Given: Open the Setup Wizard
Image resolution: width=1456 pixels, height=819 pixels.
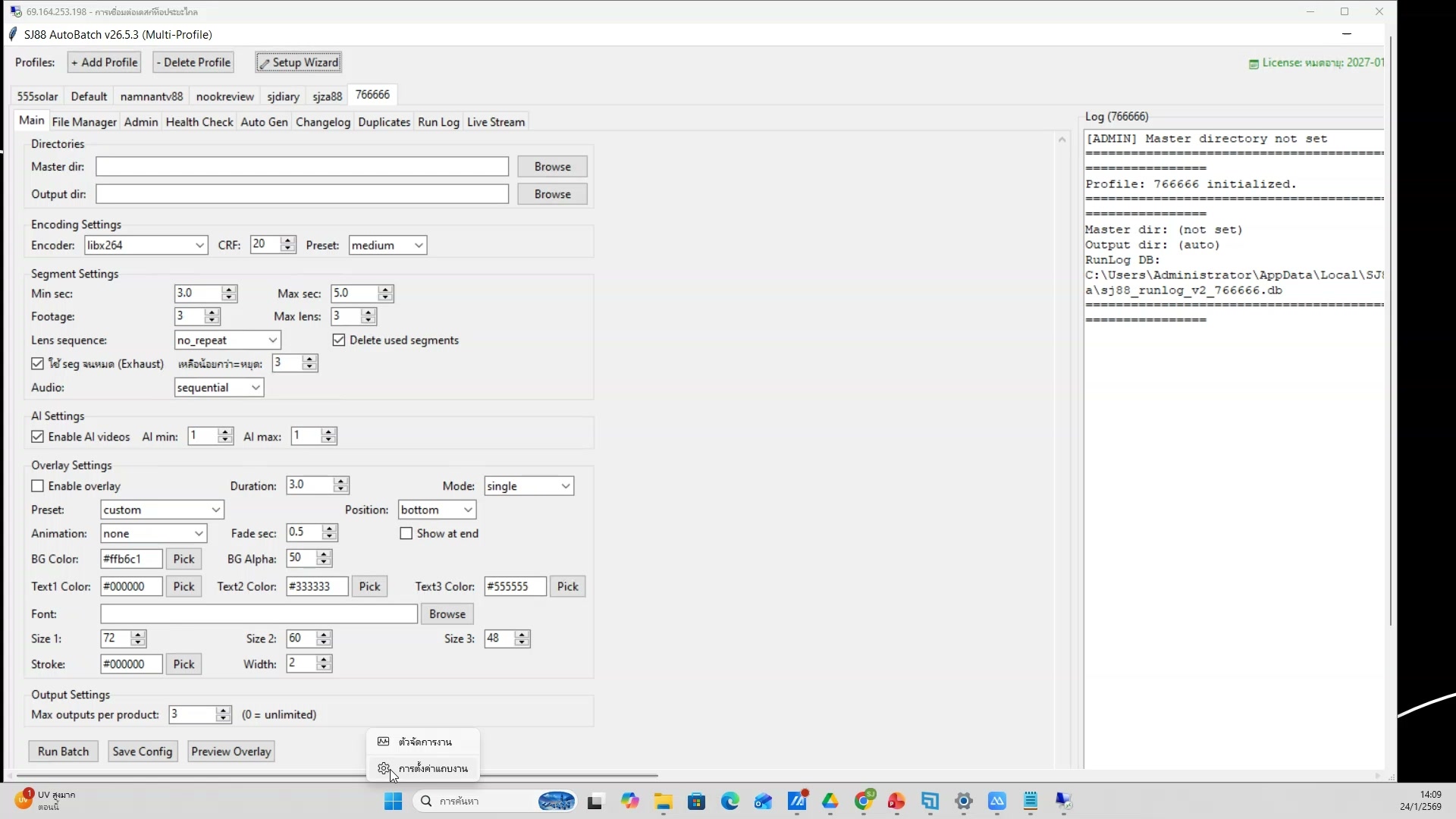Looking at the screenshot, I should click(x=298, y=62).
